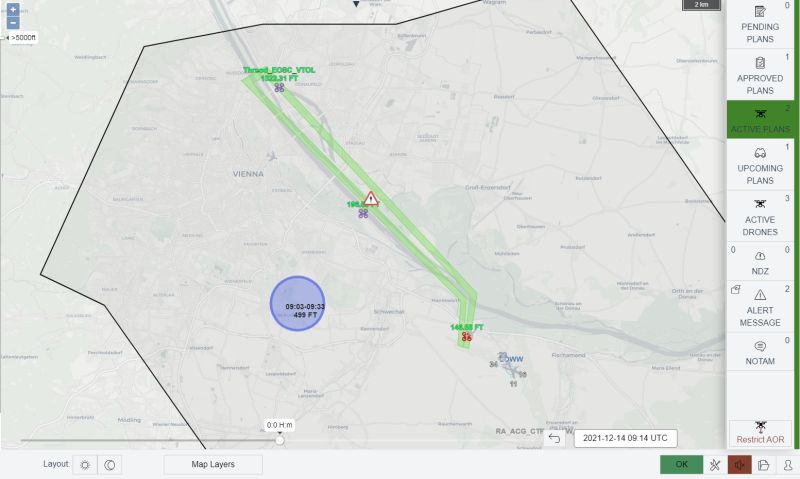Expand the Map Layers menu
This screenshot has width=800, height=479.
click(x=213, y=464)
